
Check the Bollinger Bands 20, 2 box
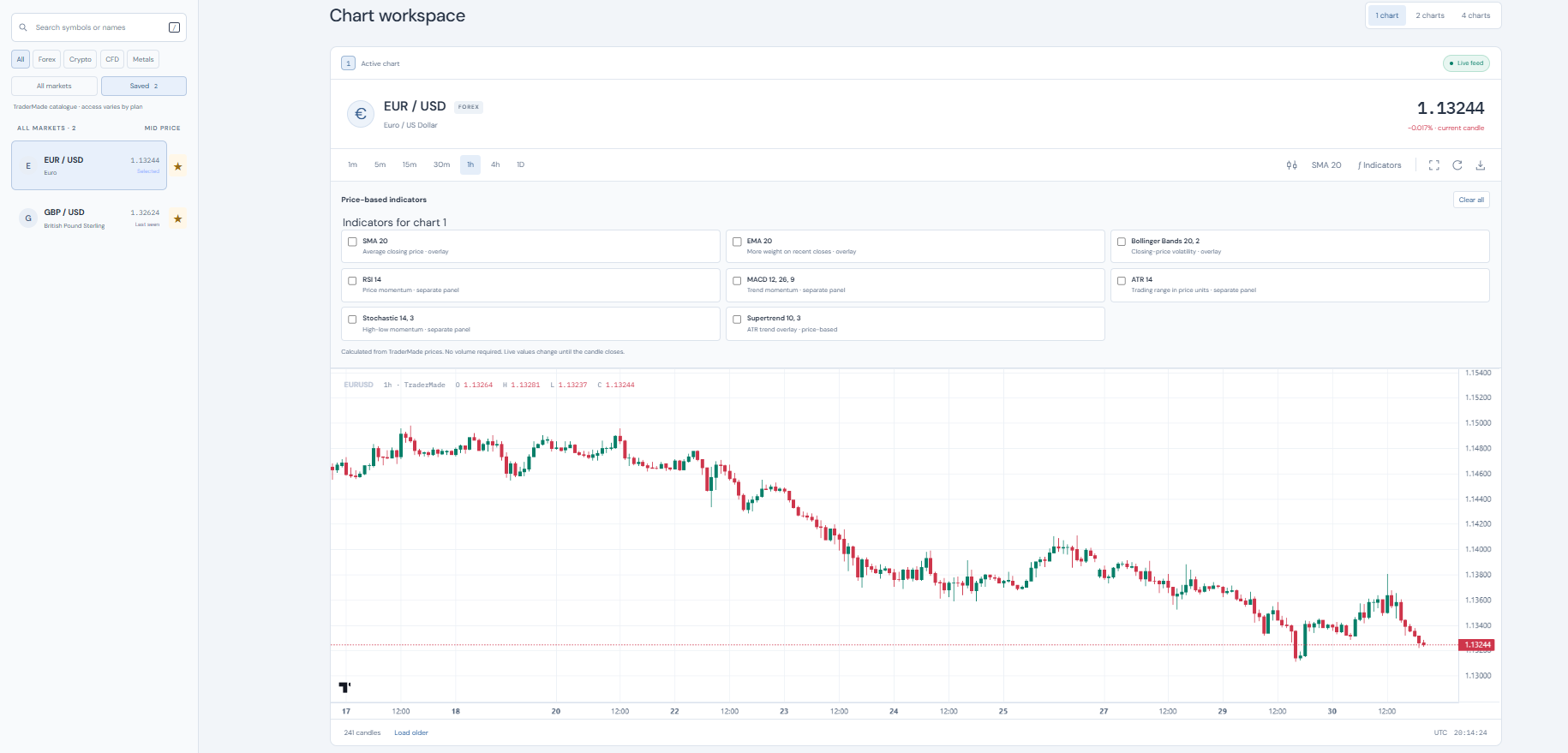coord(1122,242)
